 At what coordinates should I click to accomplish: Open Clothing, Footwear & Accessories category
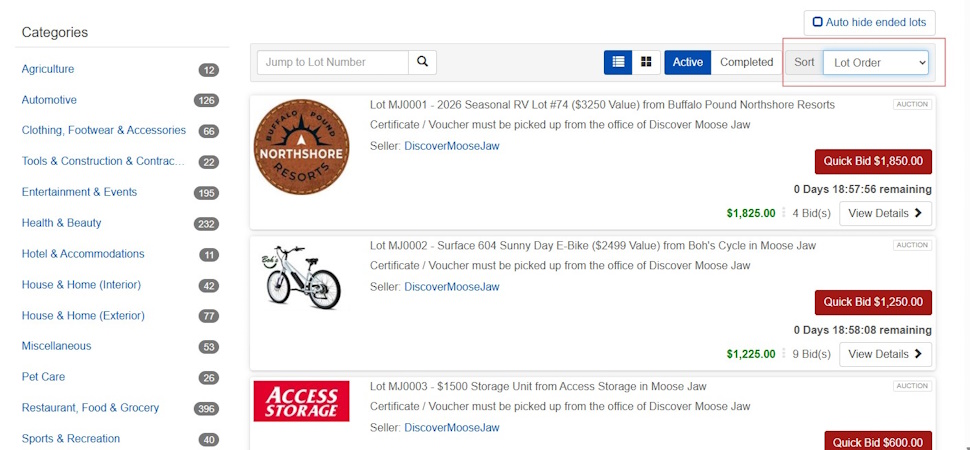[104, 130]
